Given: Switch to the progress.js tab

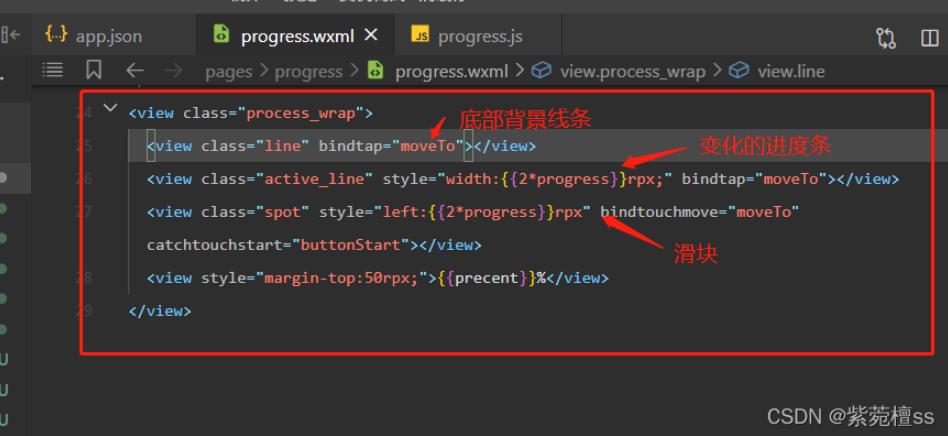Looking at the screenshot, I should (468, 36).
